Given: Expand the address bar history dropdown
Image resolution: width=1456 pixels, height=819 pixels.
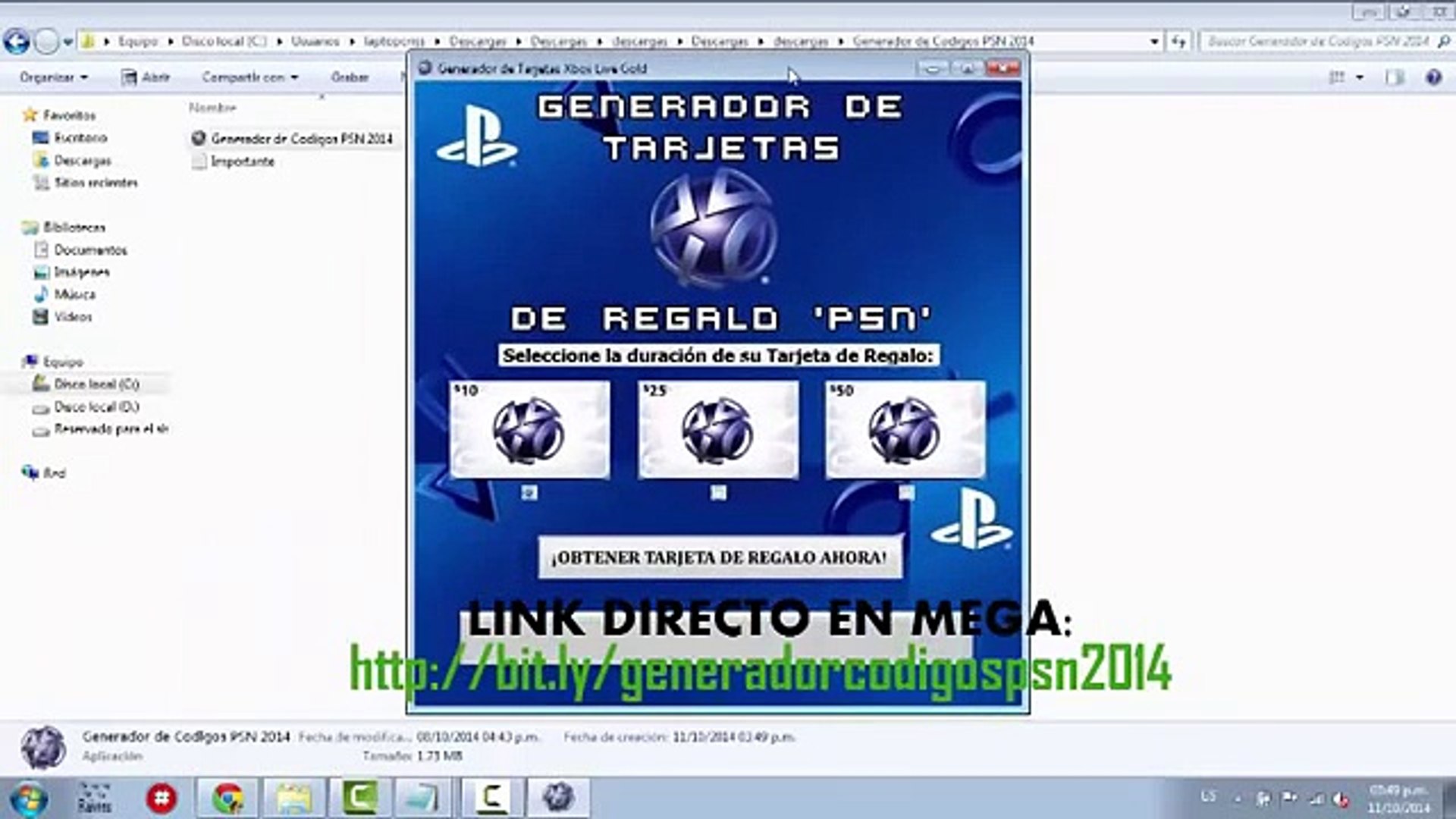Looking at the screenshot, I should click(x=1154, y=42).
